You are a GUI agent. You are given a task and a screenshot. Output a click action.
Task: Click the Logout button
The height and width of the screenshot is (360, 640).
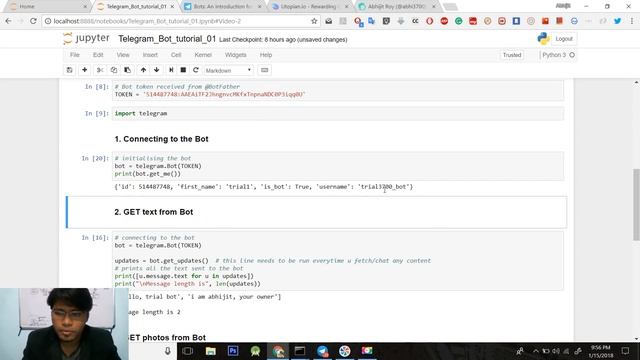pos(564,39)
